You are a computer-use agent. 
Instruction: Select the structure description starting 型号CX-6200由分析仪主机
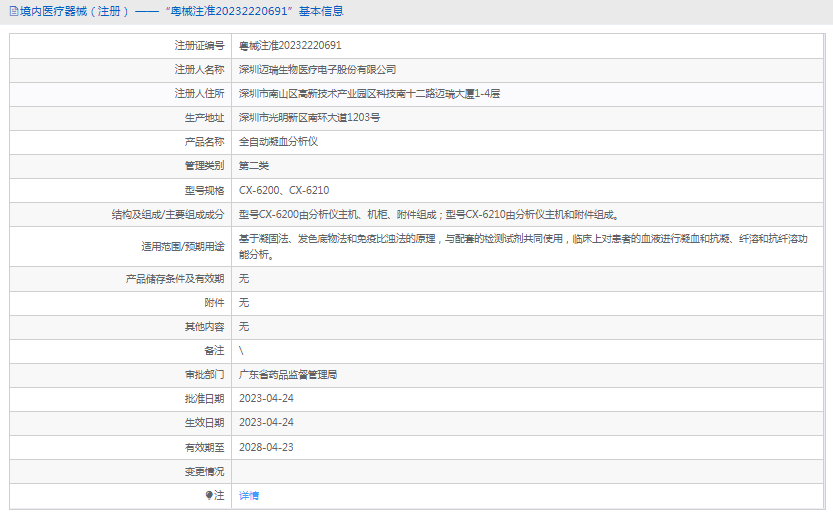click(x=429, y=215)
